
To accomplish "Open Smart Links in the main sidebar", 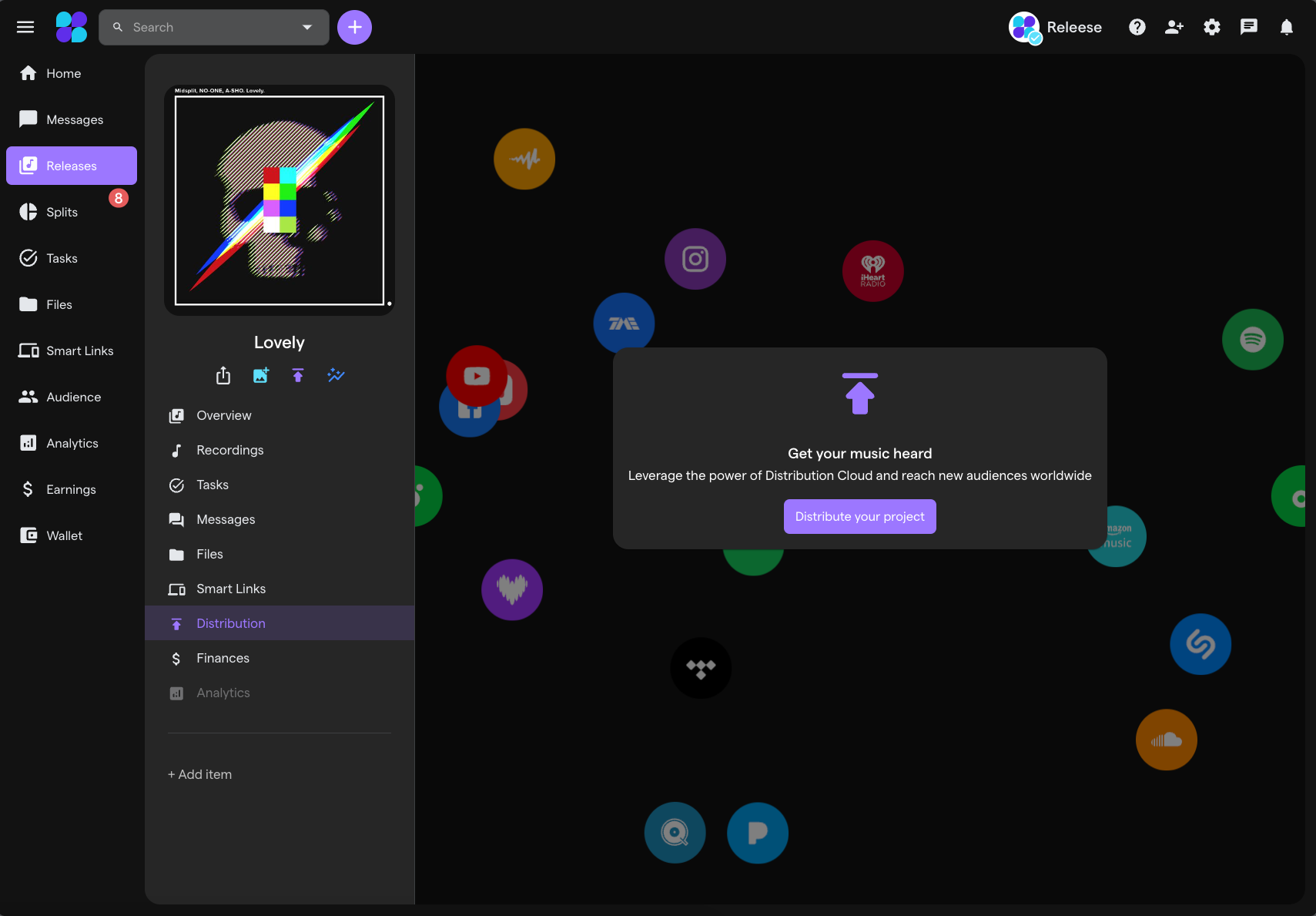I will [x=72, y=351].
